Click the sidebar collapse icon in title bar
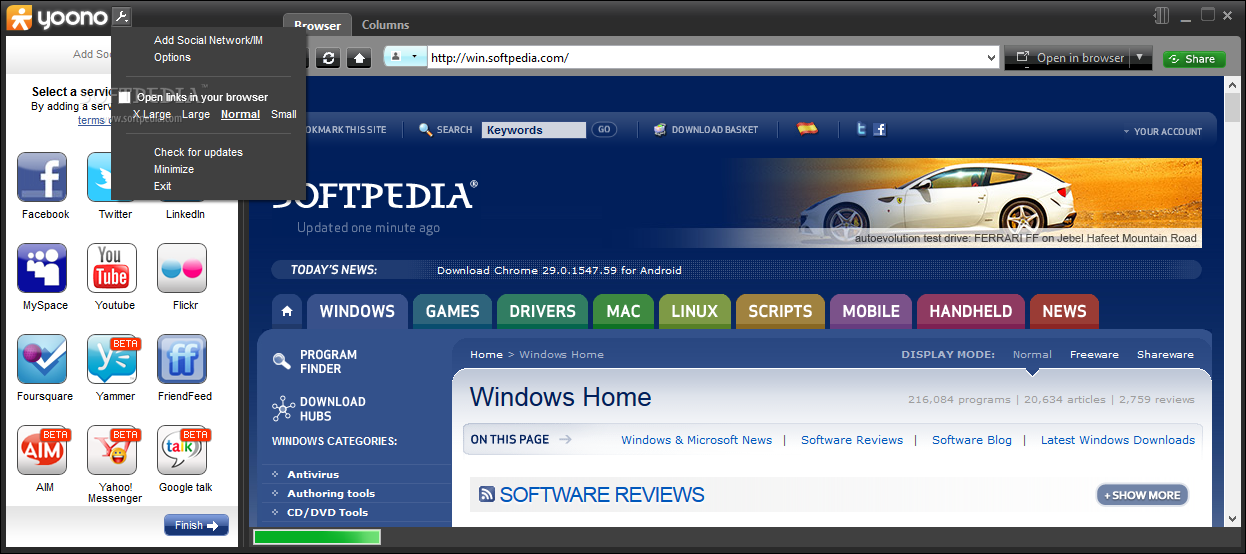The height and width of the screenshot is (554, 1246). pyautogui.click(x=1161, y=15)
